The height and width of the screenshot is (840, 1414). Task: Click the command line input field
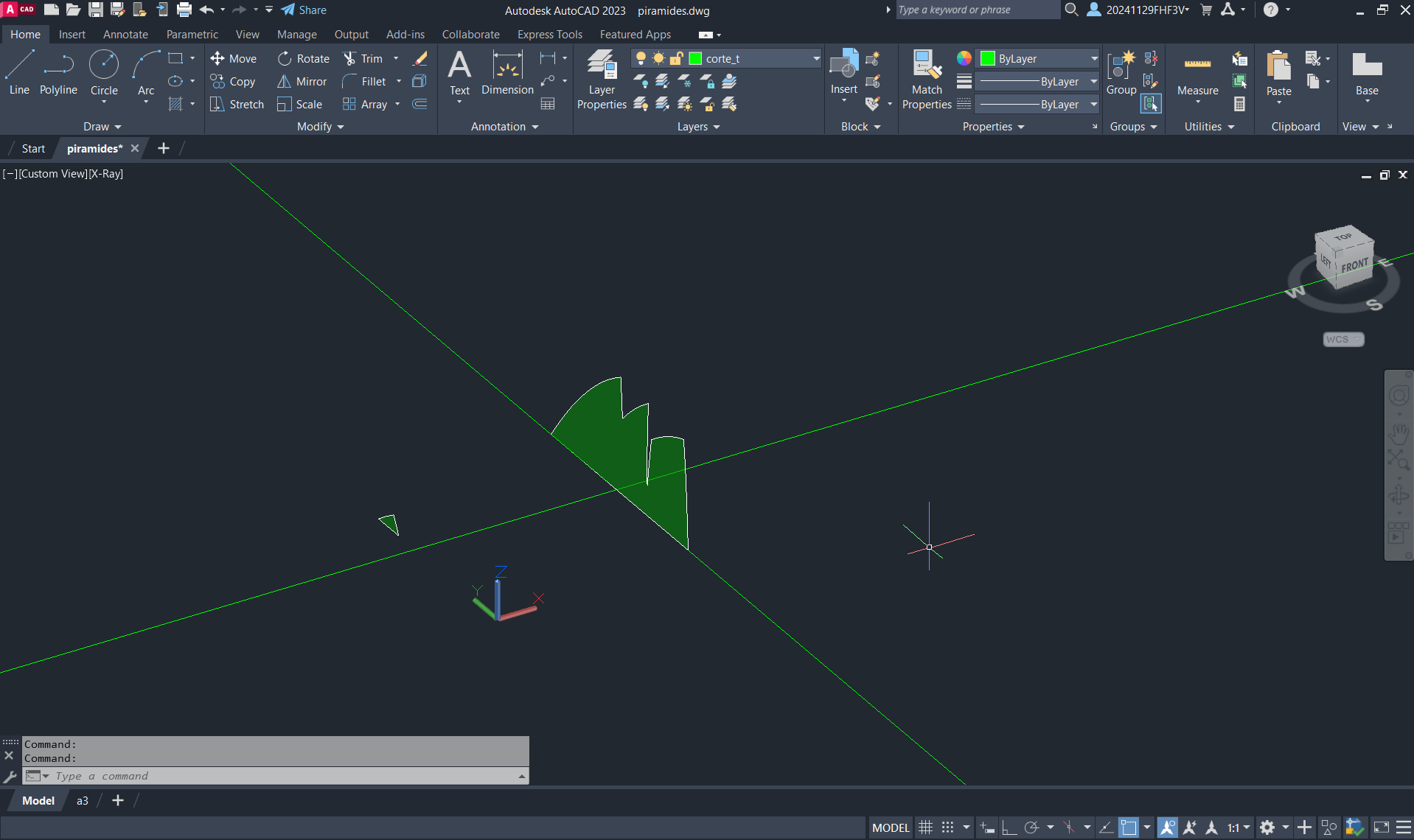click(x=280, y=776)
